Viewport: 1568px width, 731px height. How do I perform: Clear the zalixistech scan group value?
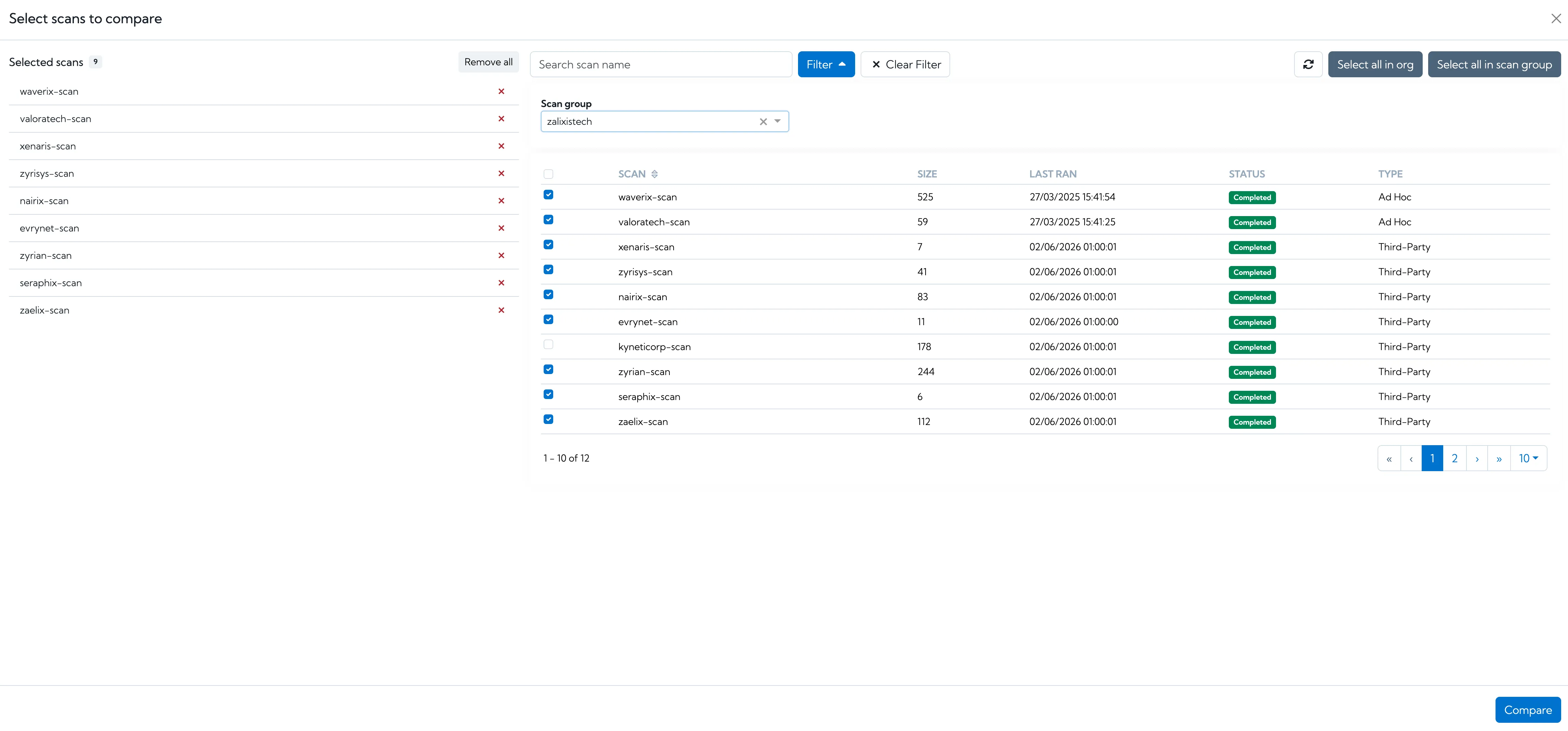click(763, 122)
